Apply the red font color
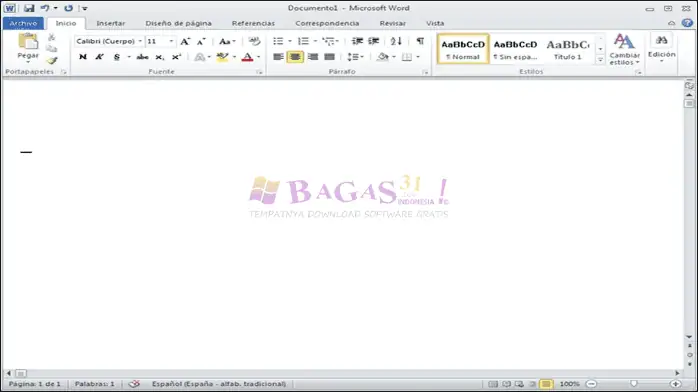Image resolution: width=698 pixels, height=392 pixels. coord(248,57)
